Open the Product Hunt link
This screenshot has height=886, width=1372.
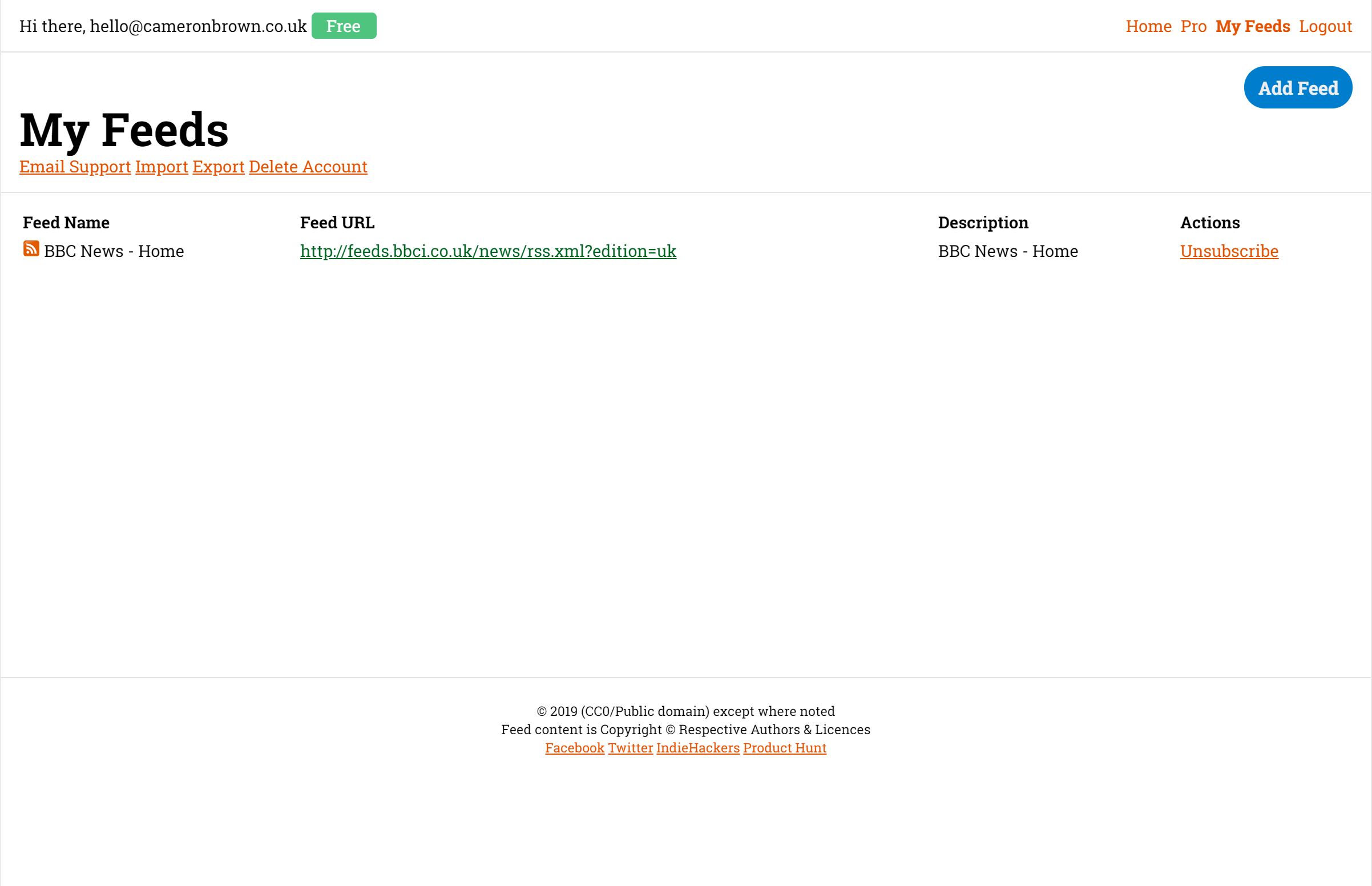(785, 747)
